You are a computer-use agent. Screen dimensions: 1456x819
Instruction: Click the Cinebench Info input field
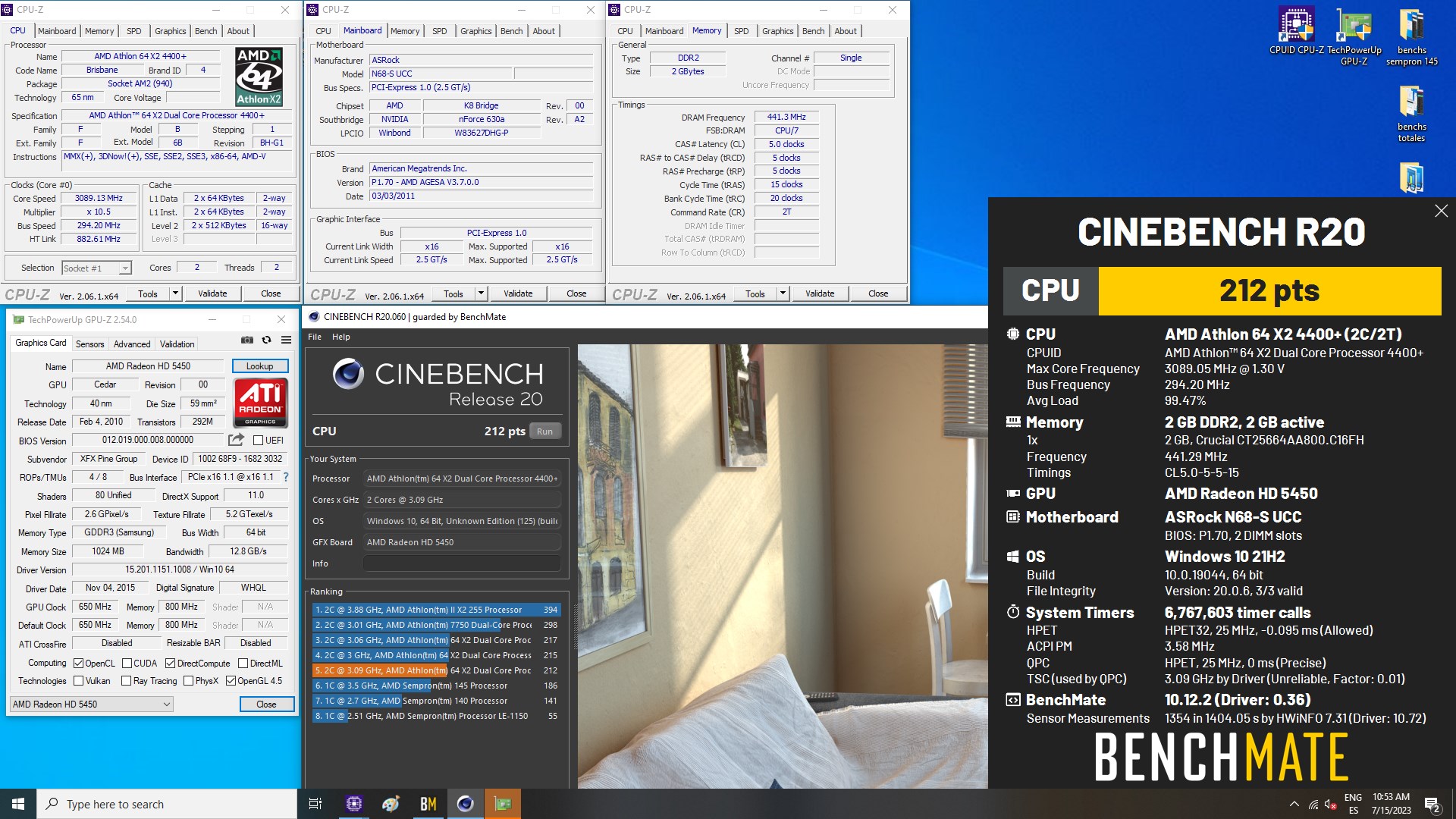461,563
